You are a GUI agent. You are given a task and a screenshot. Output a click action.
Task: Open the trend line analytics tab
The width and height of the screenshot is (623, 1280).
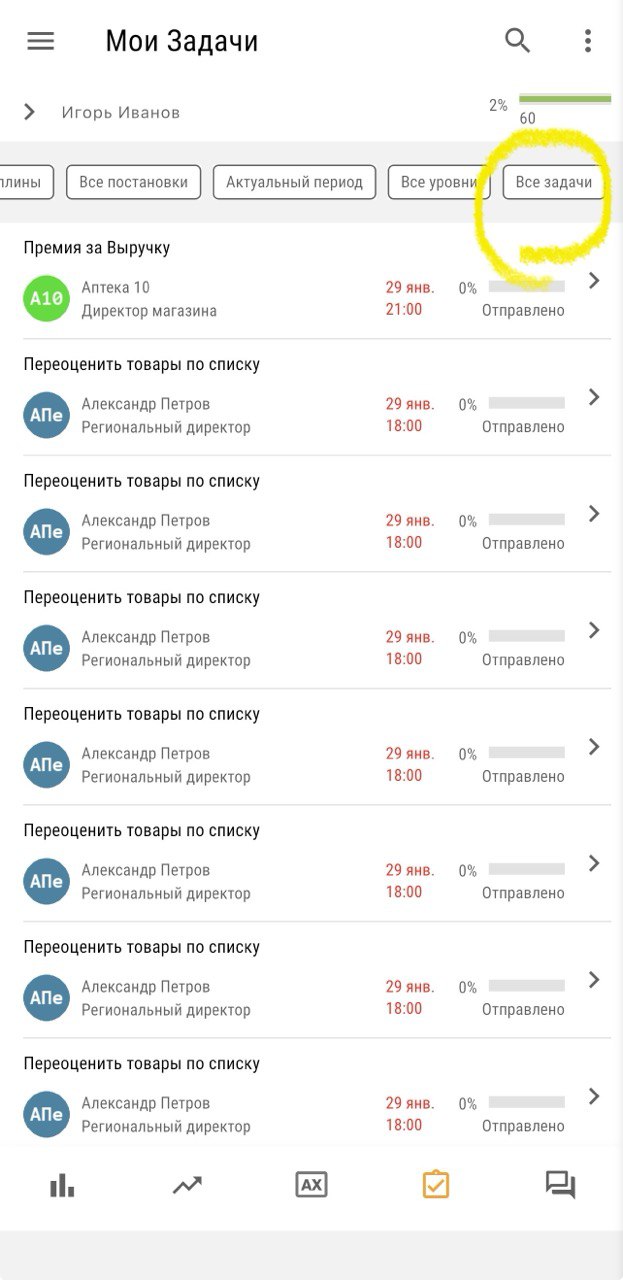pyautogui.click(x=187, y=1185)
